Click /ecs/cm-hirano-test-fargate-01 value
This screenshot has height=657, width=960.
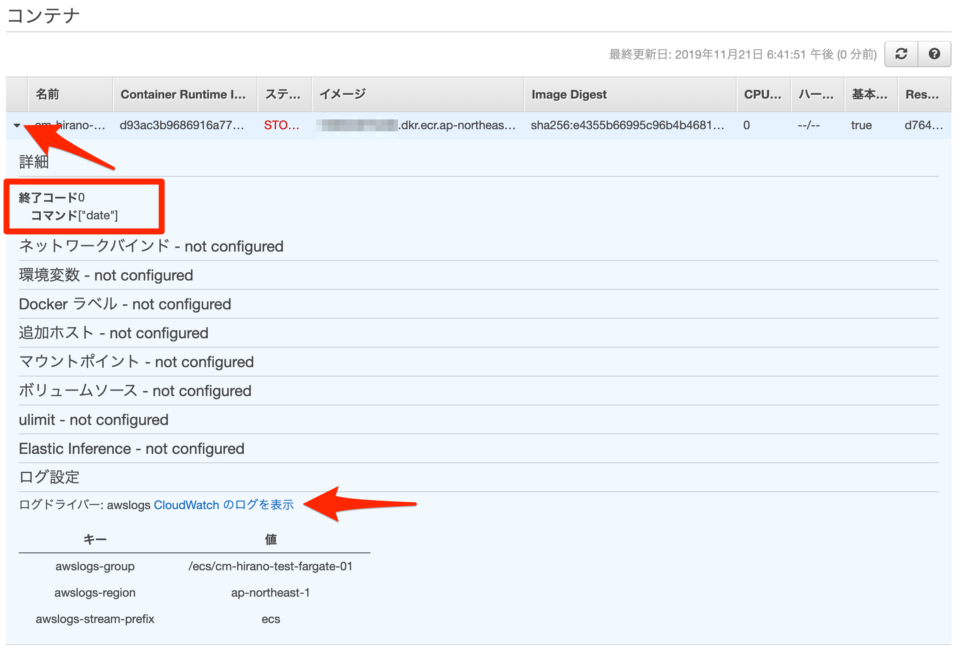click(x=270, y=566)
